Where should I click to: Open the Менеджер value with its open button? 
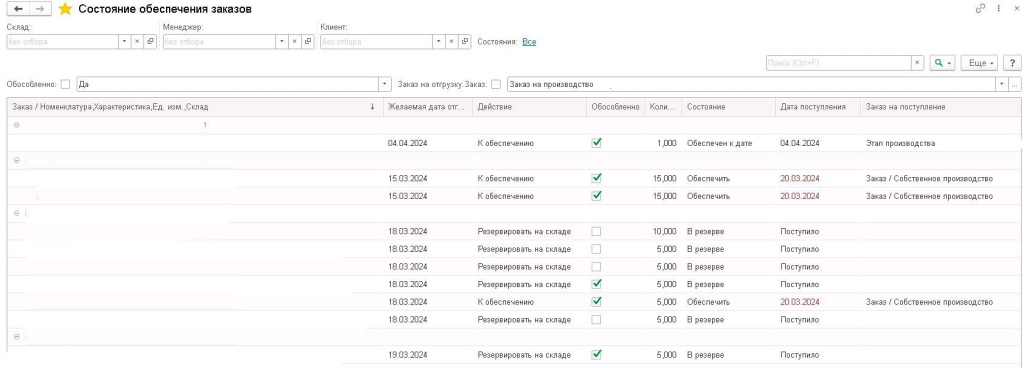click(x=307, y=41)
